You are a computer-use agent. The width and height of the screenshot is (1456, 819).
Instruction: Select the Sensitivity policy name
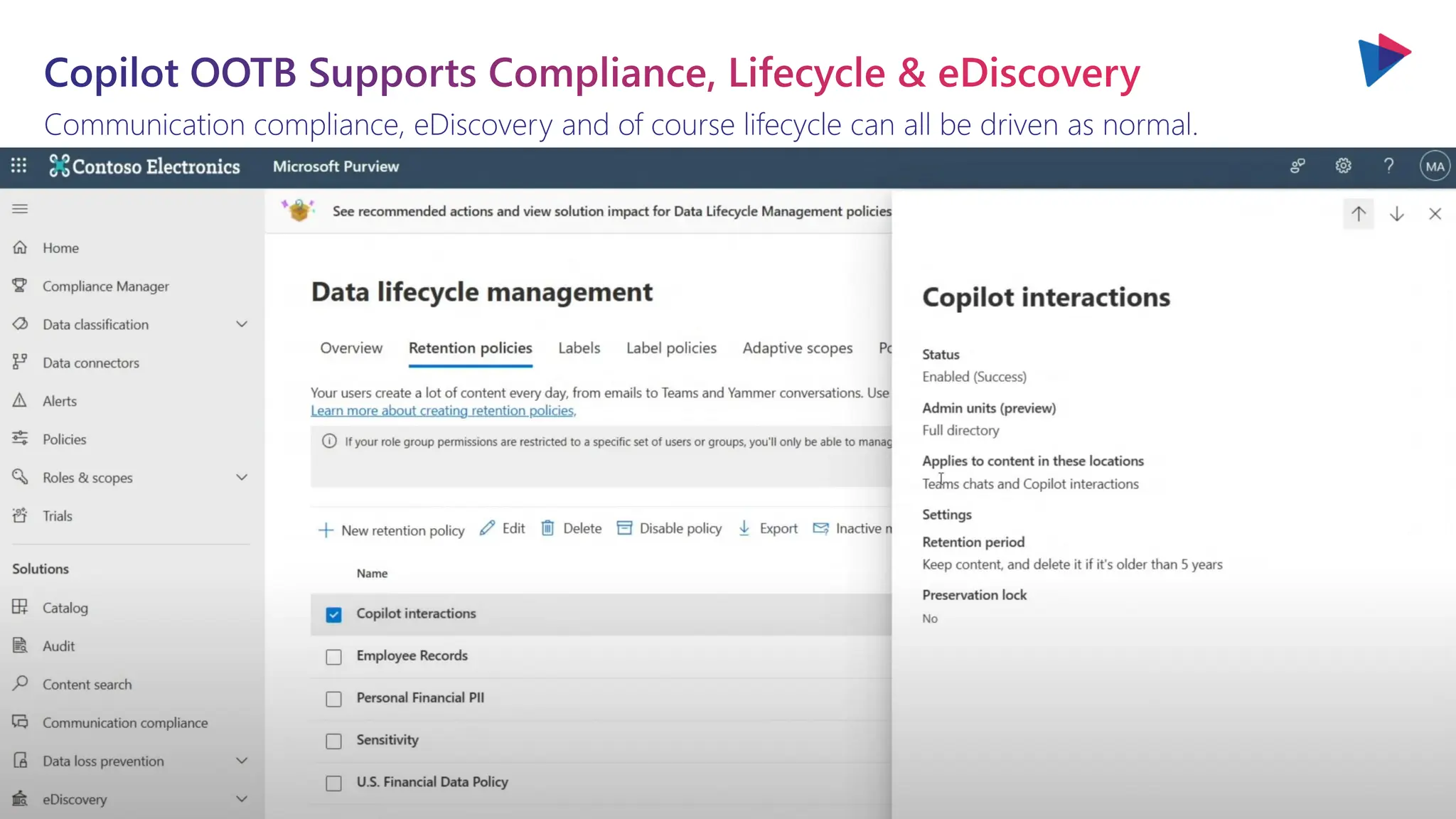387,739
